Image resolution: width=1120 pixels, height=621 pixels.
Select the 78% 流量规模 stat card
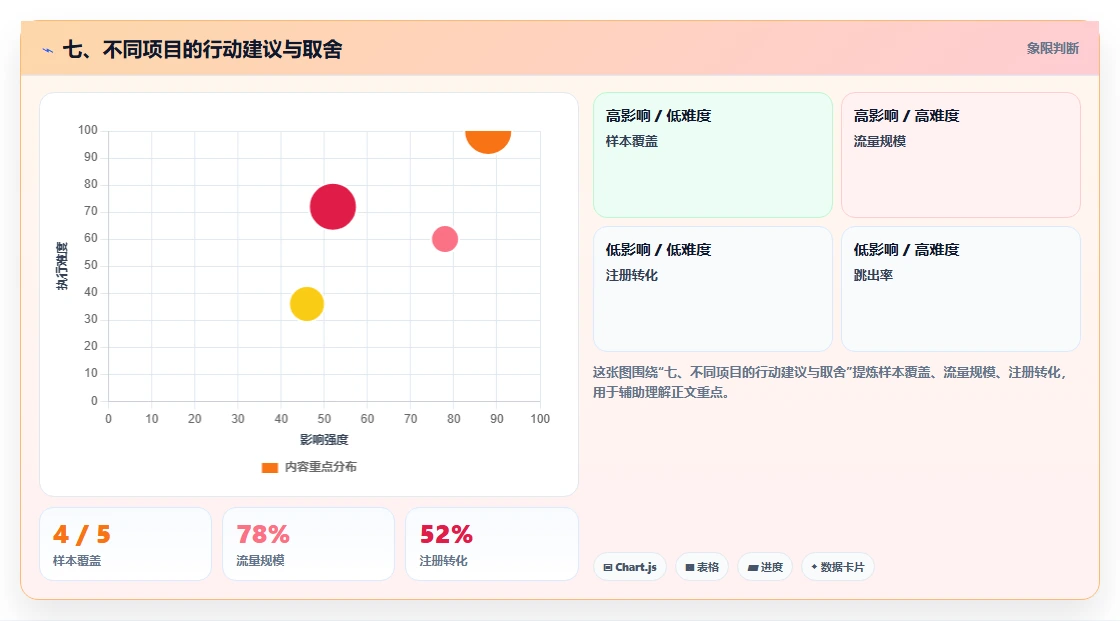pos(309,544)
